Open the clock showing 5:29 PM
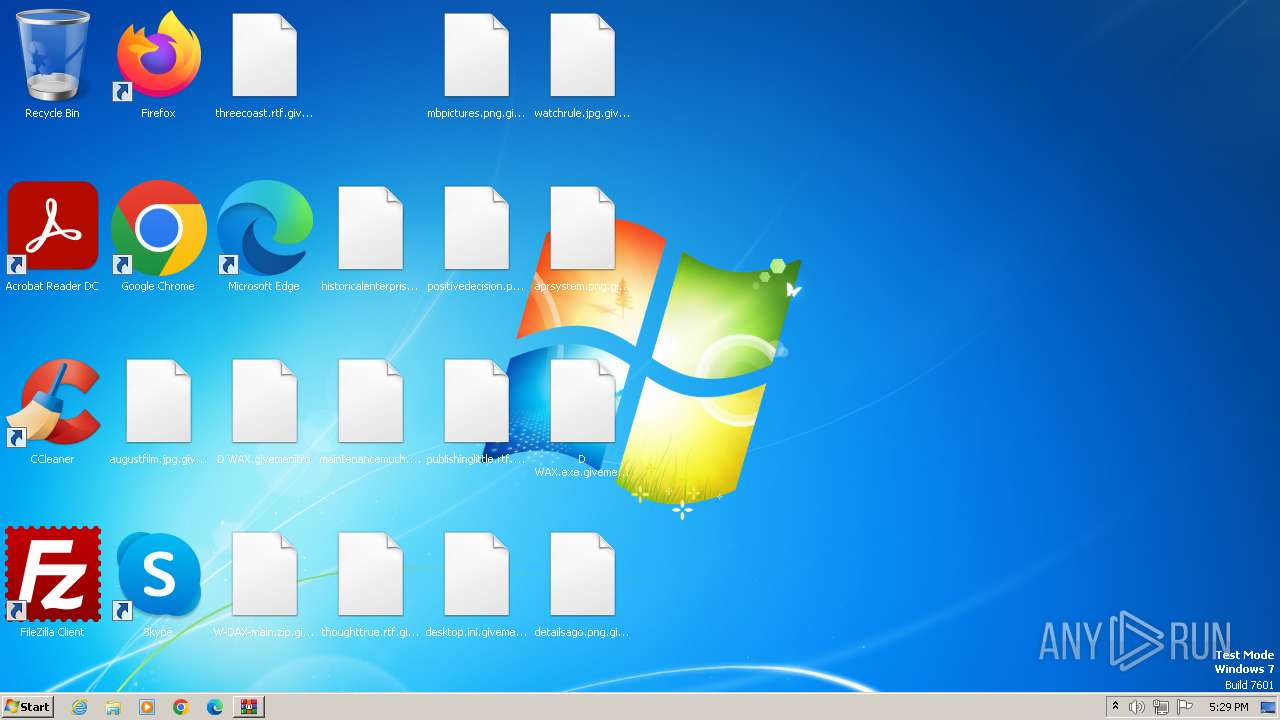The image size is (1280, 720). pyautogui.click(x=1228, y=707)
